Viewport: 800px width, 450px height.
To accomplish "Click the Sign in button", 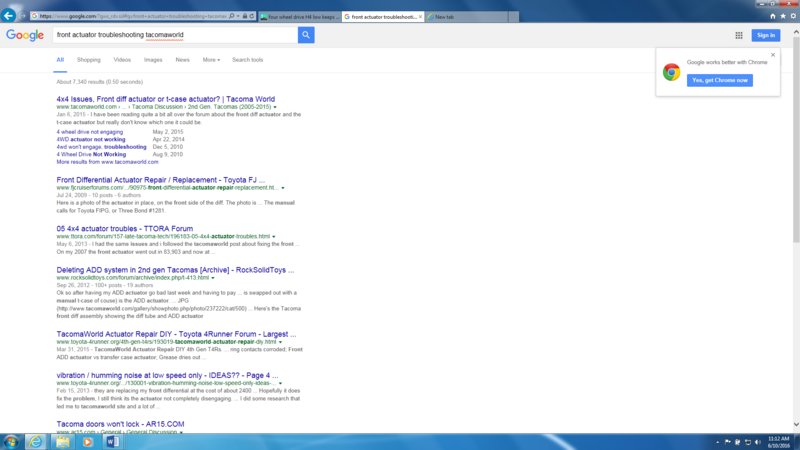I will (x=766, y=35).
